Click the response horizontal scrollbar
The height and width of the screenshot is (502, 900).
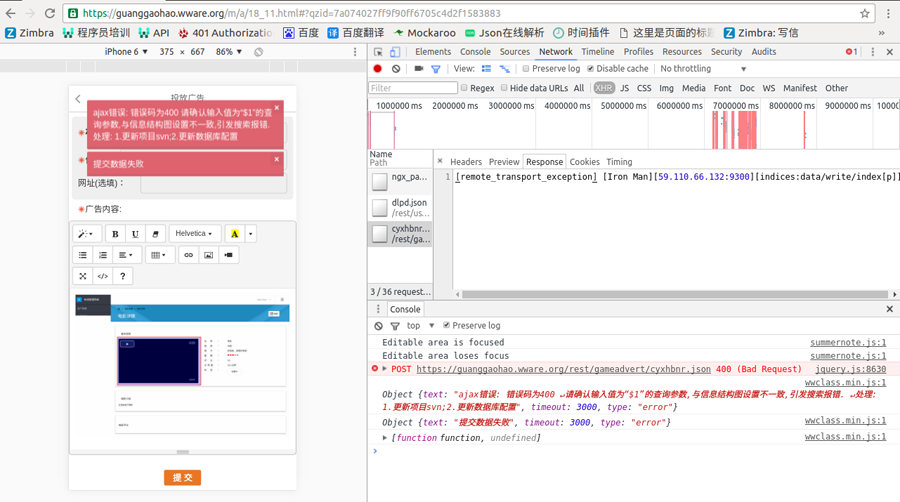click(675, 294)
